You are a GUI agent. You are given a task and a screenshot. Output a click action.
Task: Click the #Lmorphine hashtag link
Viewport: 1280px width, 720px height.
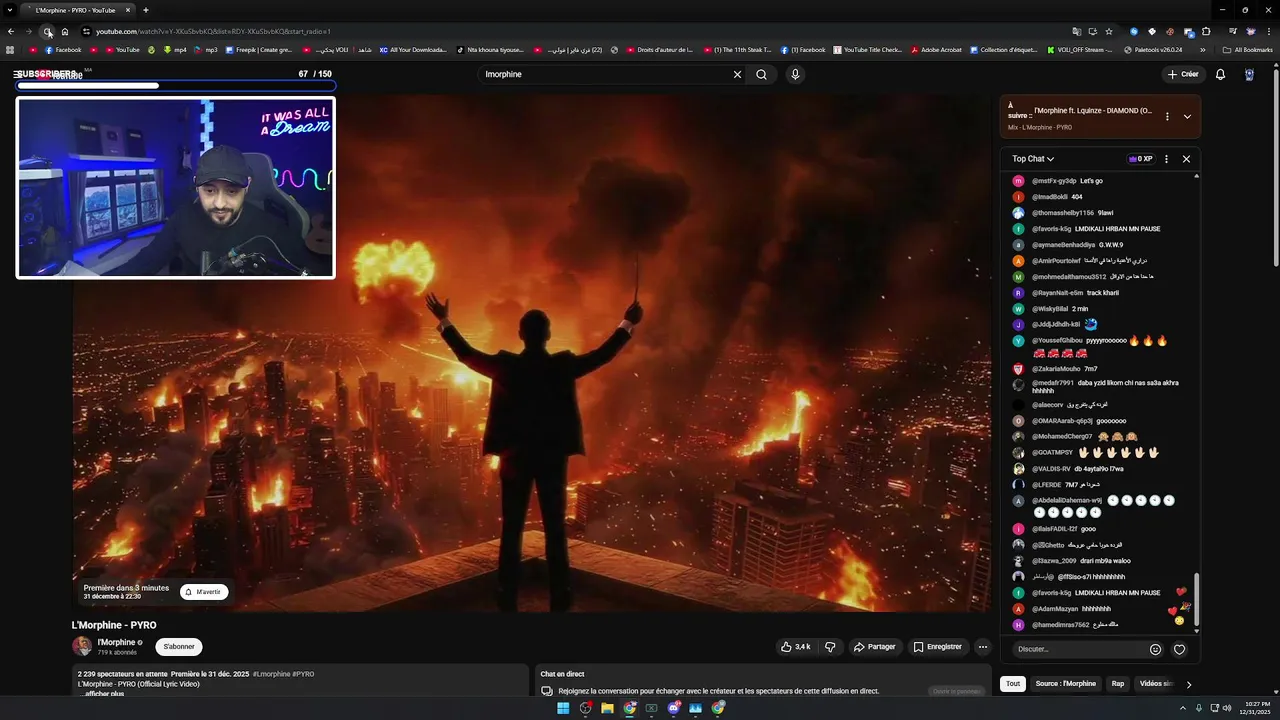click(271, 674)
